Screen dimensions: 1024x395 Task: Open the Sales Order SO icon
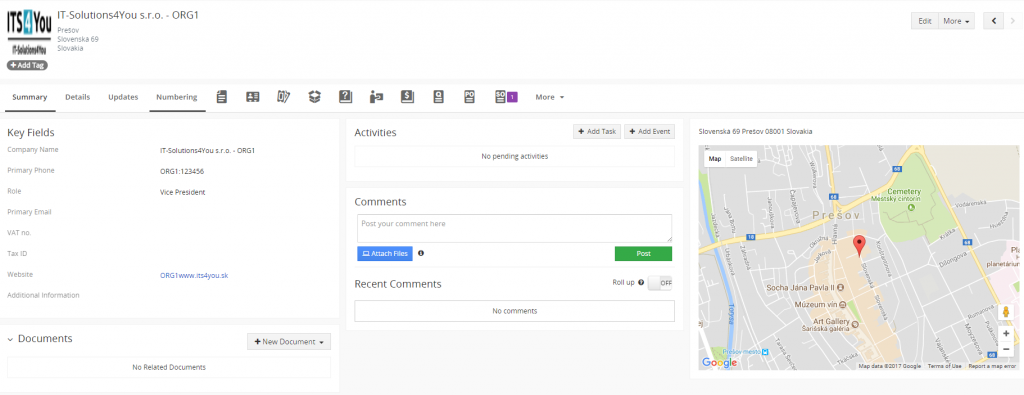click(x=500, y=97)
